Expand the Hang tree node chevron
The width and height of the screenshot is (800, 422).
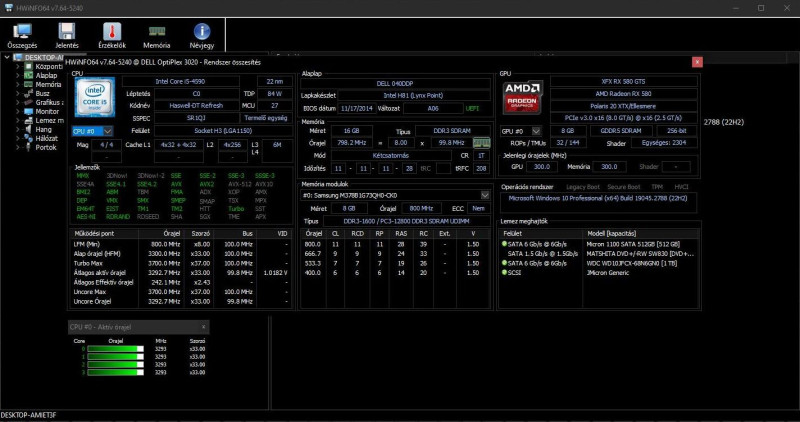(17, 130)
